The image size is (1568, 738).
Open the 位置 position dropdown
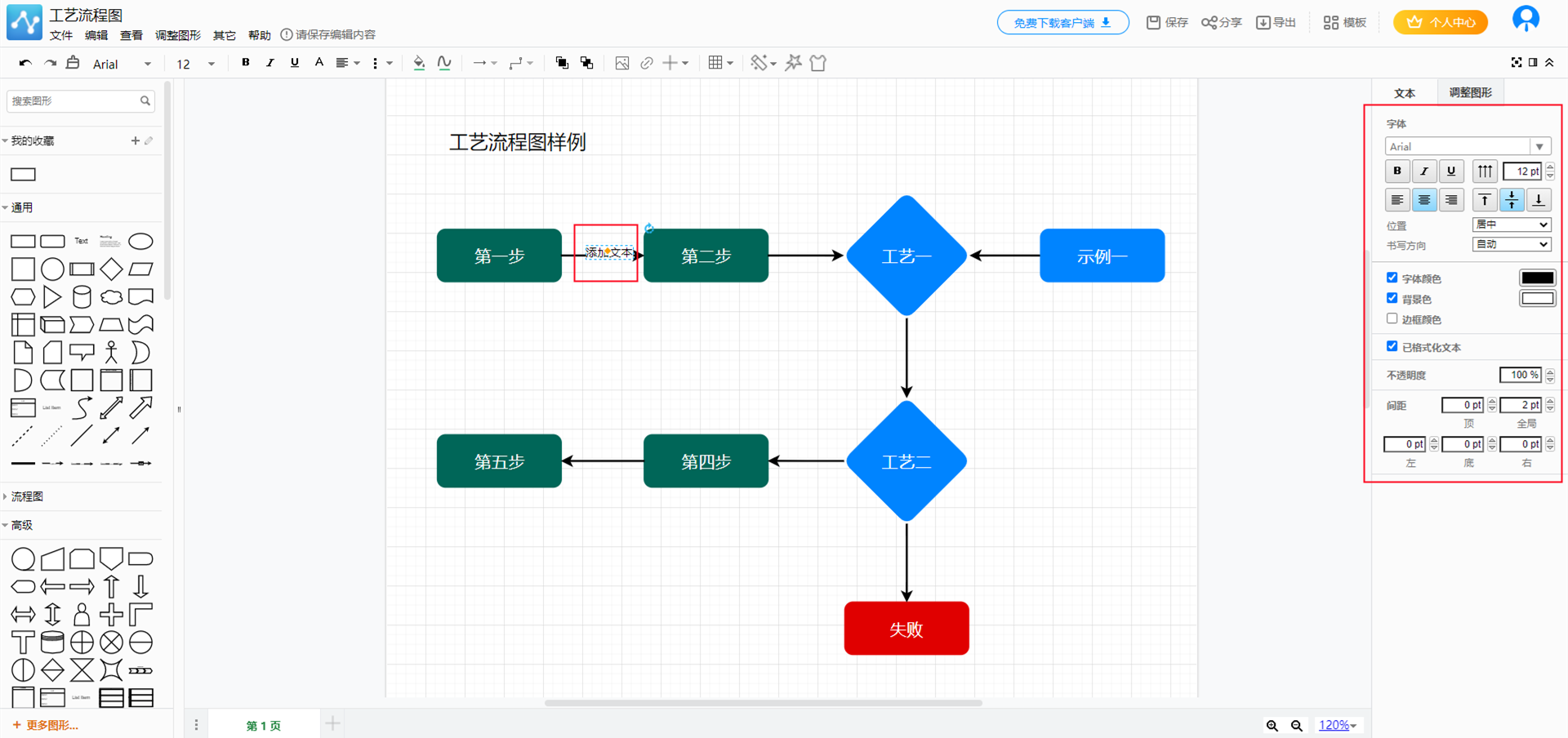coord(1512,225)
